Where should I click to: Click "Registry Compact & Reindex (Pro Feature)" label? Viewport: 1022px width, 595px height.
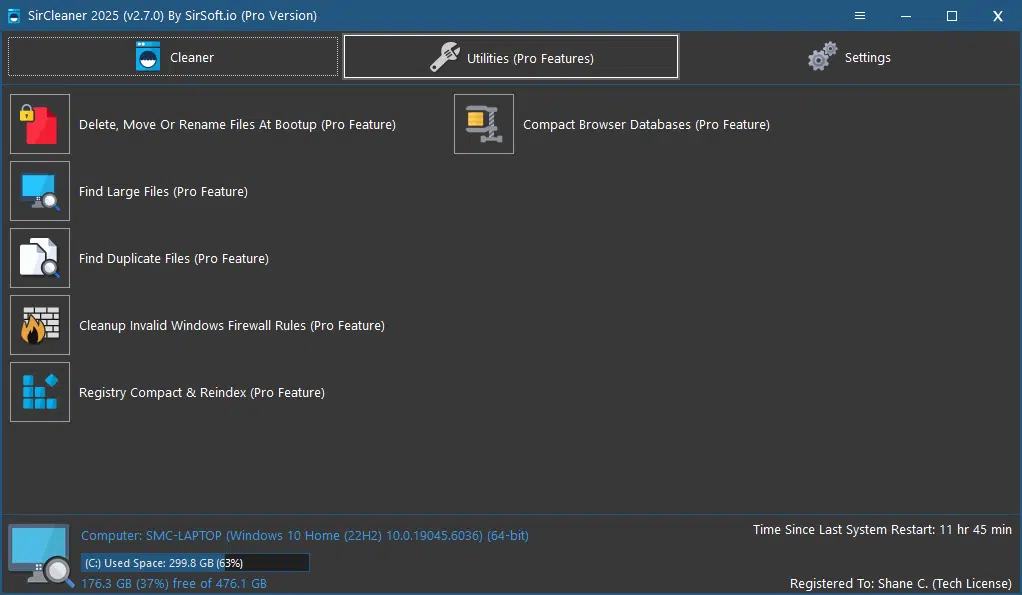(202, 393)
